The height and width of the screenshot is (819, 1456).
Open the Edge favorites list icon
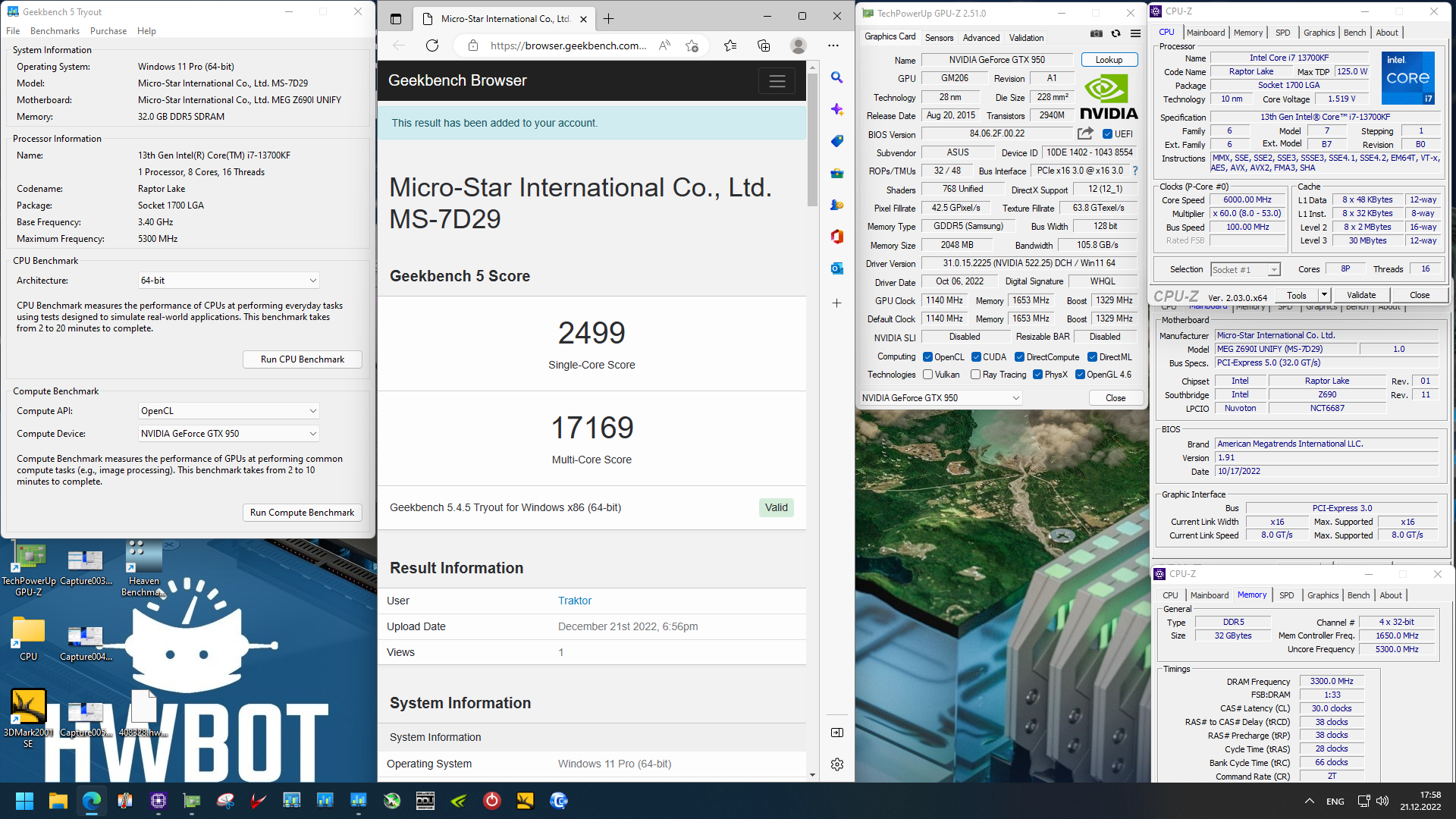tap(730, 45)
